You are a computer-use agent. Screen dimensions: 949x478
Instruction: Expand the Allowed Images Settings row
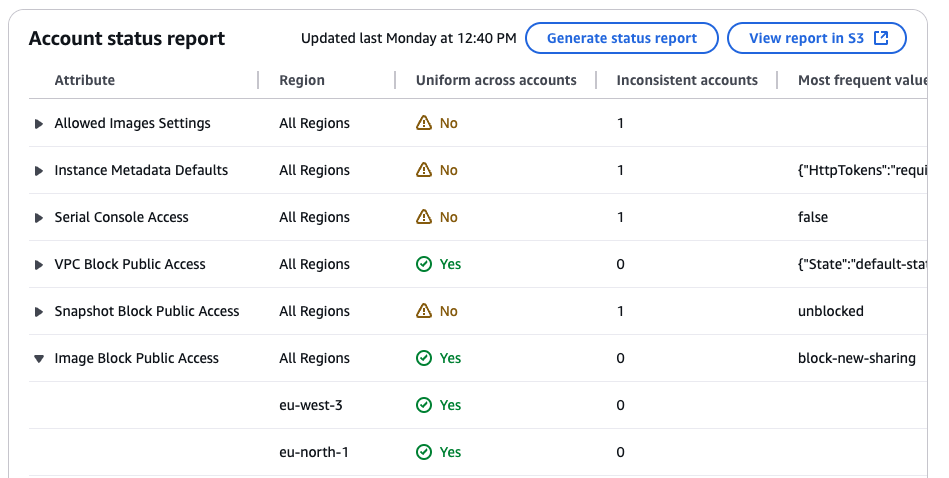[x=39, y=124]
